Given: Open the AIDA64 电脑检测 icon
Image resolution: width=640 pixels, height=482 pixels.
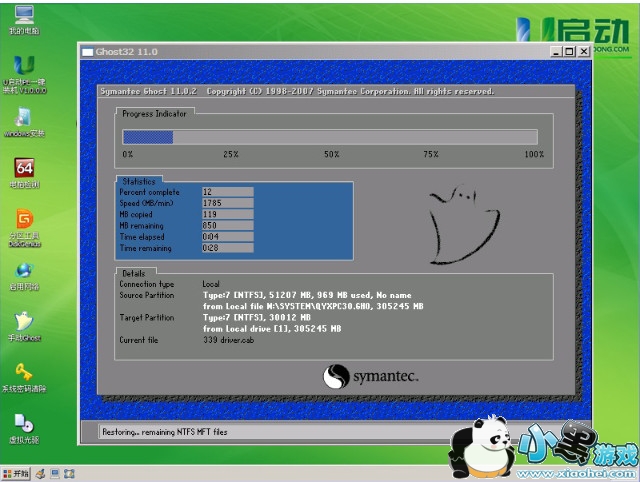Looking at the screenshot, I should click(x=24, y=173).
